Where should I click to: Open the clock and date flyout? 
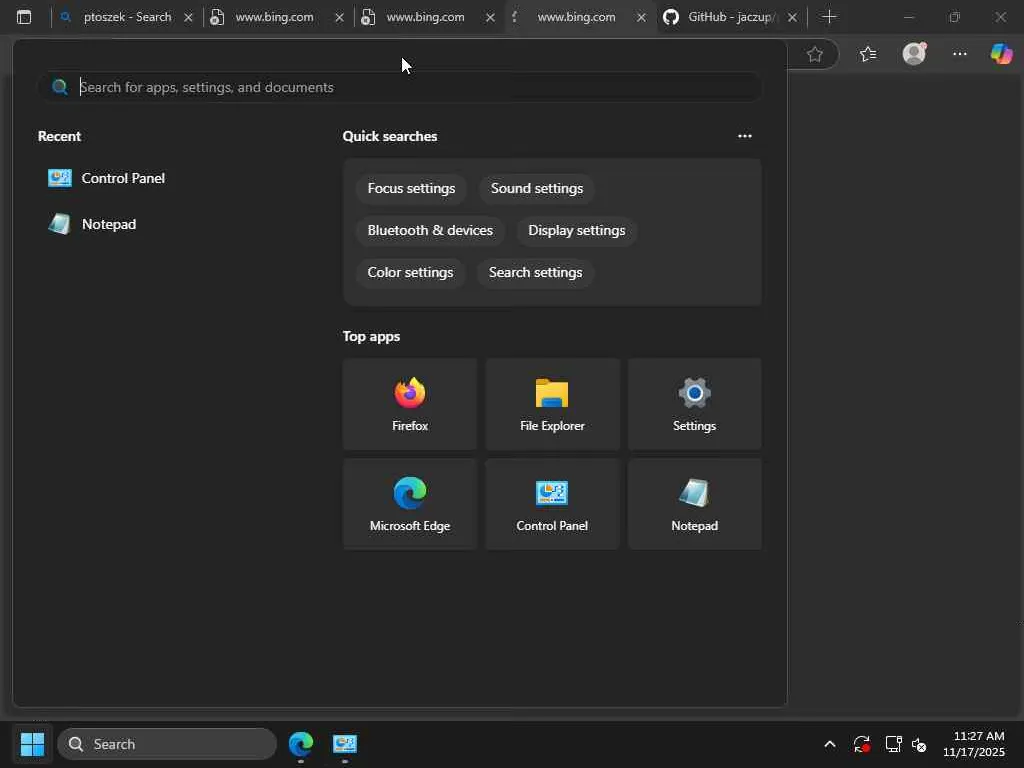coord(973,744)
